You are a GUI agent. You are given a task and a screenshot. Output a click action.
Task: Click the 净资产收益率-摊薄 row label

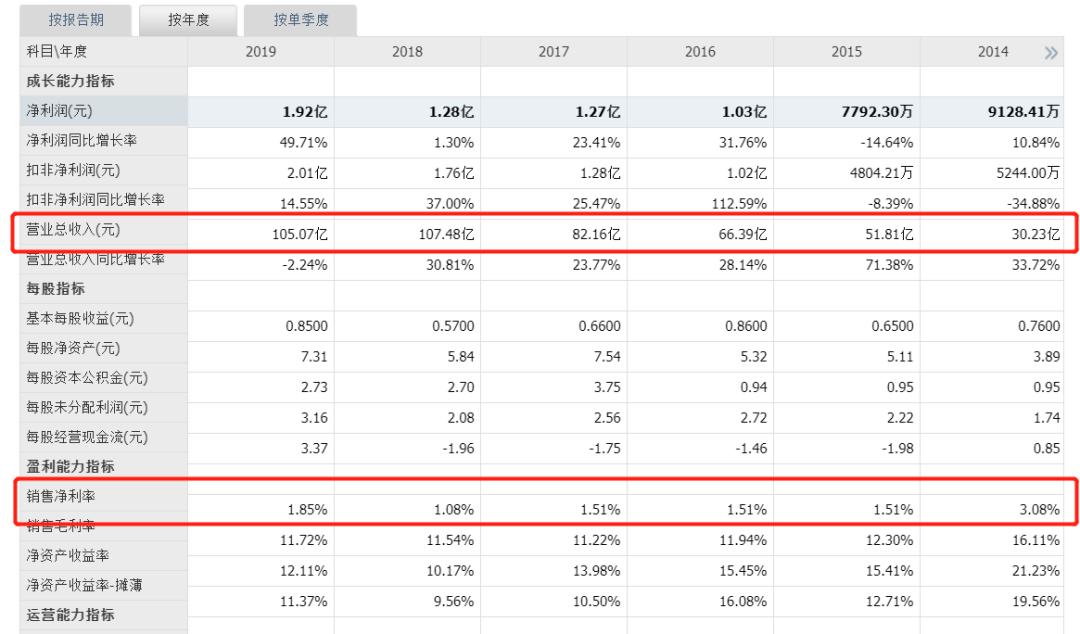coord(84,585)
